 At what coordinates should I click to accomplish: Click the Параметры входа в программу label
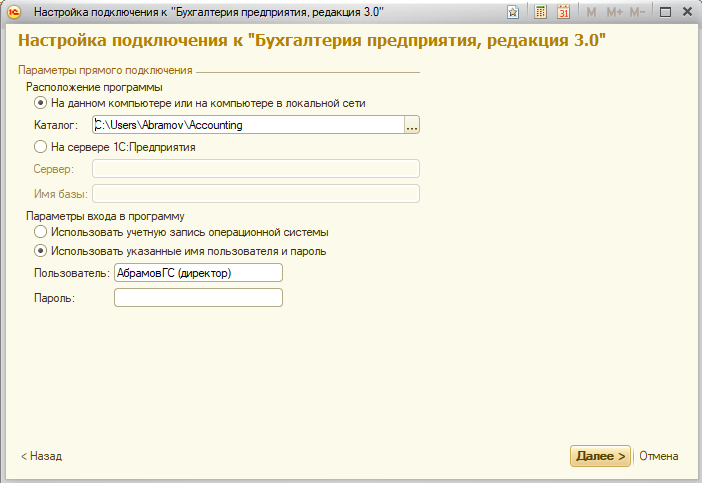(x=105, y=216)
